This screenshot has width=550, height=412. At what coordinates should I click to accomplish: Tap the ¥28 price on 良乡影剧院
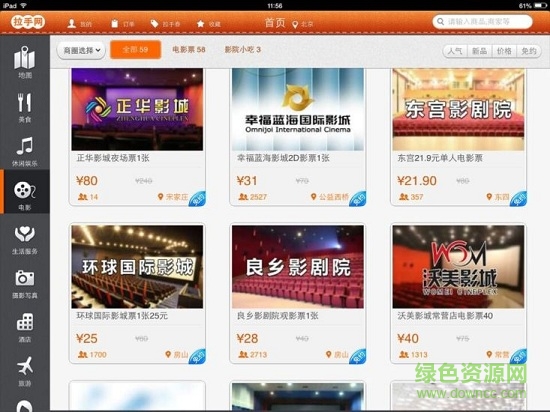[x=247, y=338]
